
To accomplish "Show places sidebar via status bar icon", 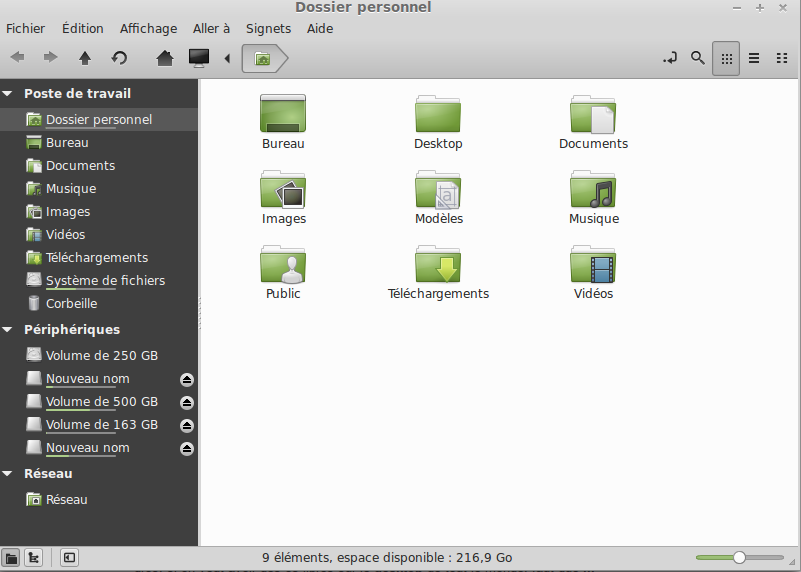I will click(11, 557).
